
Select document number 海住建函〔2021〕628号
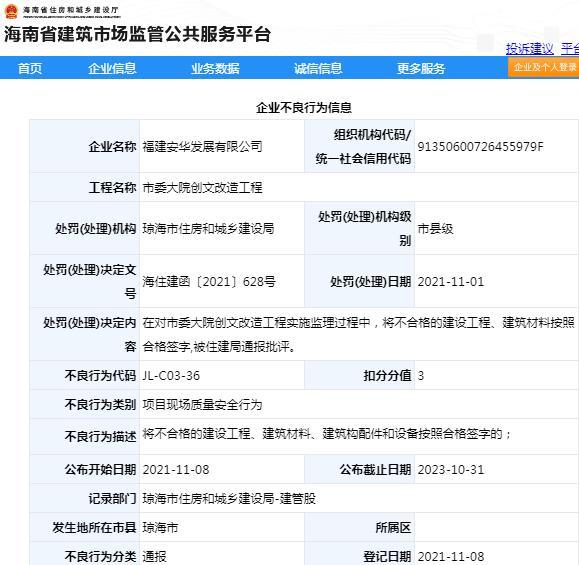209,282
